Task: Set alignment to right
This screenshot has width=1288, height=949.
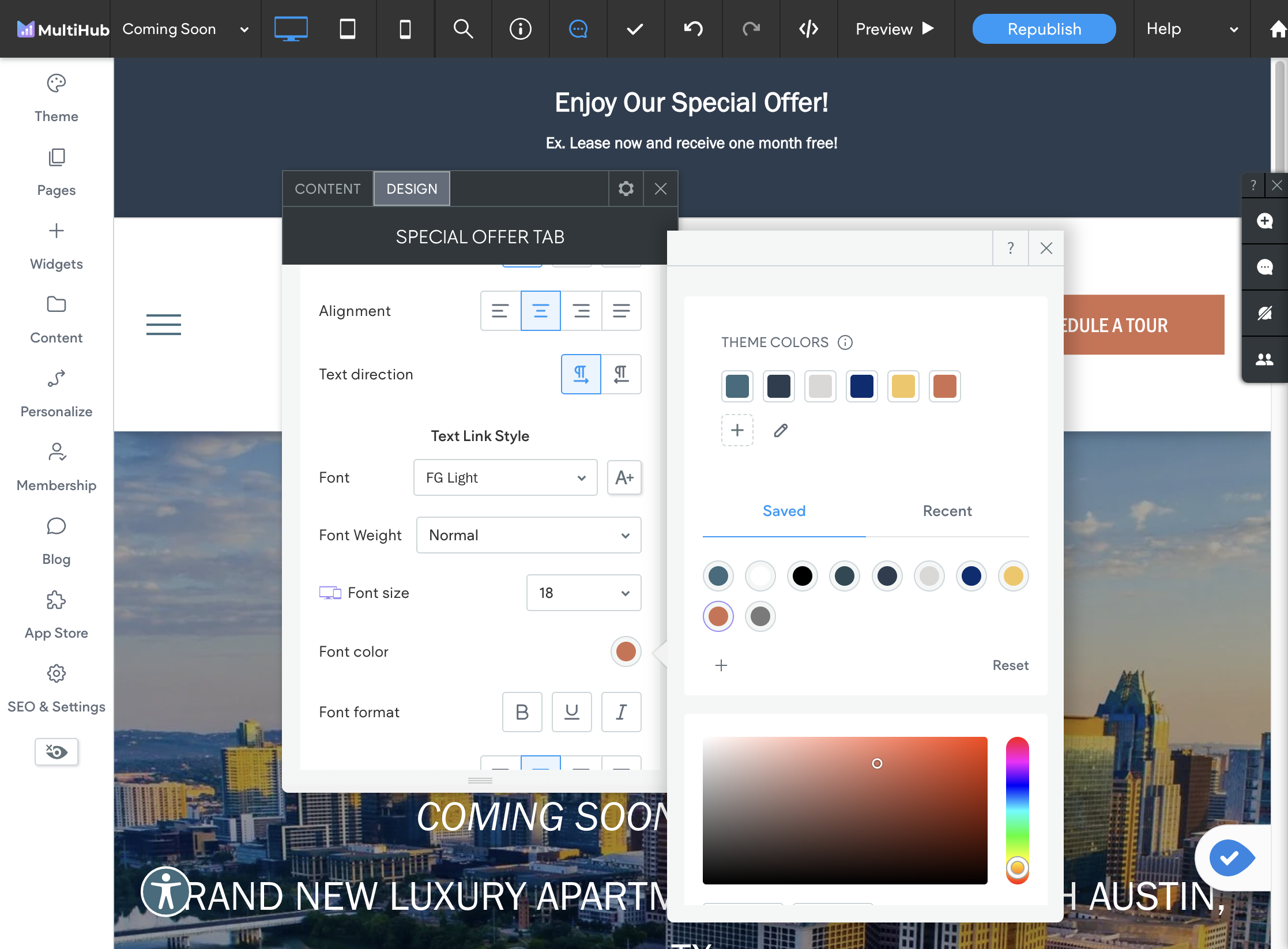Action: tap(581, 311)
